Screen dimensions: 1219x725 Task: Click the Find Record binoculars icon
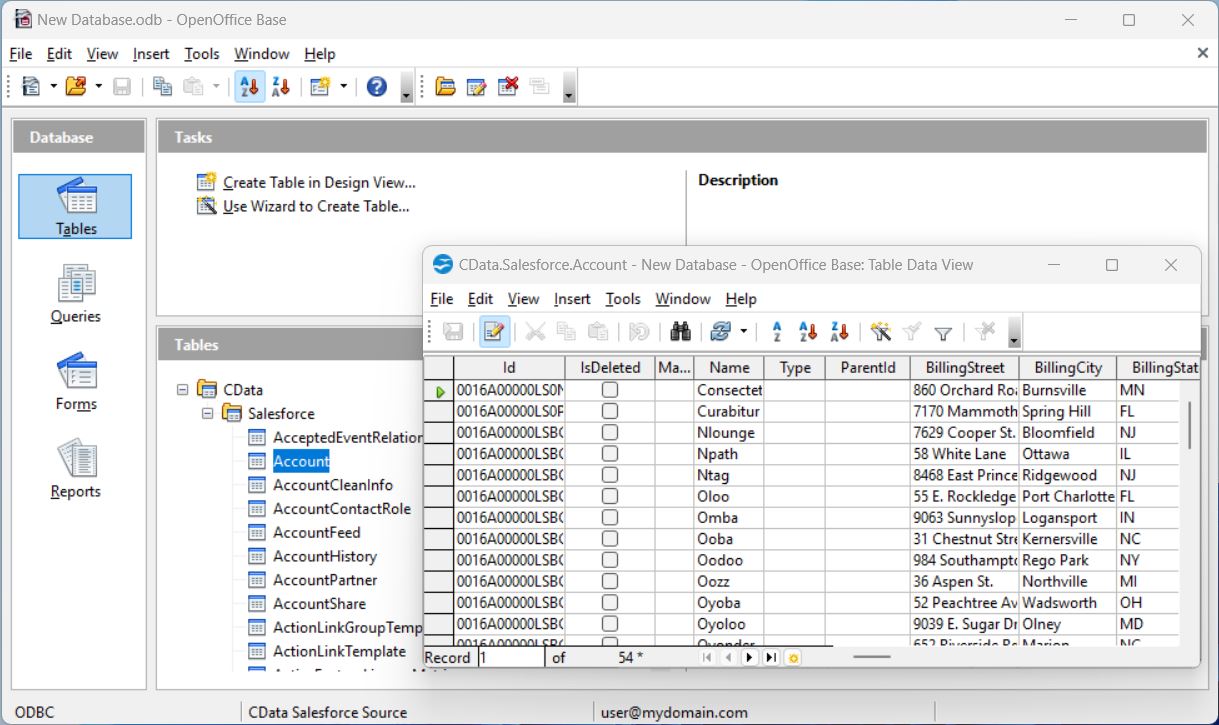pyautogui.click(x=681, y=332)
